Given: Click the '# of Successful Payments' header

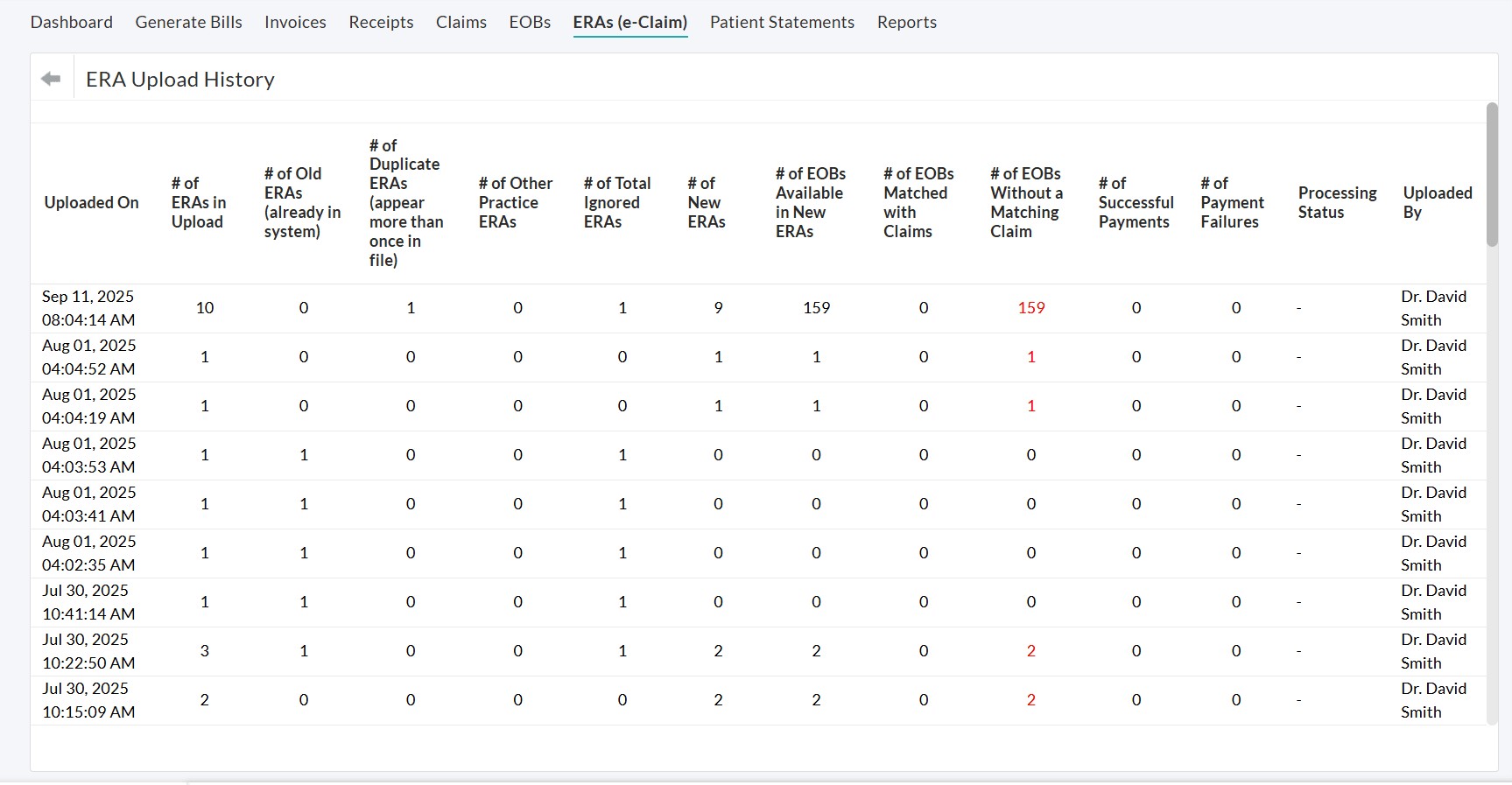Looking at the screenshot, I should pyautogui.click(x=1136, y=203).
